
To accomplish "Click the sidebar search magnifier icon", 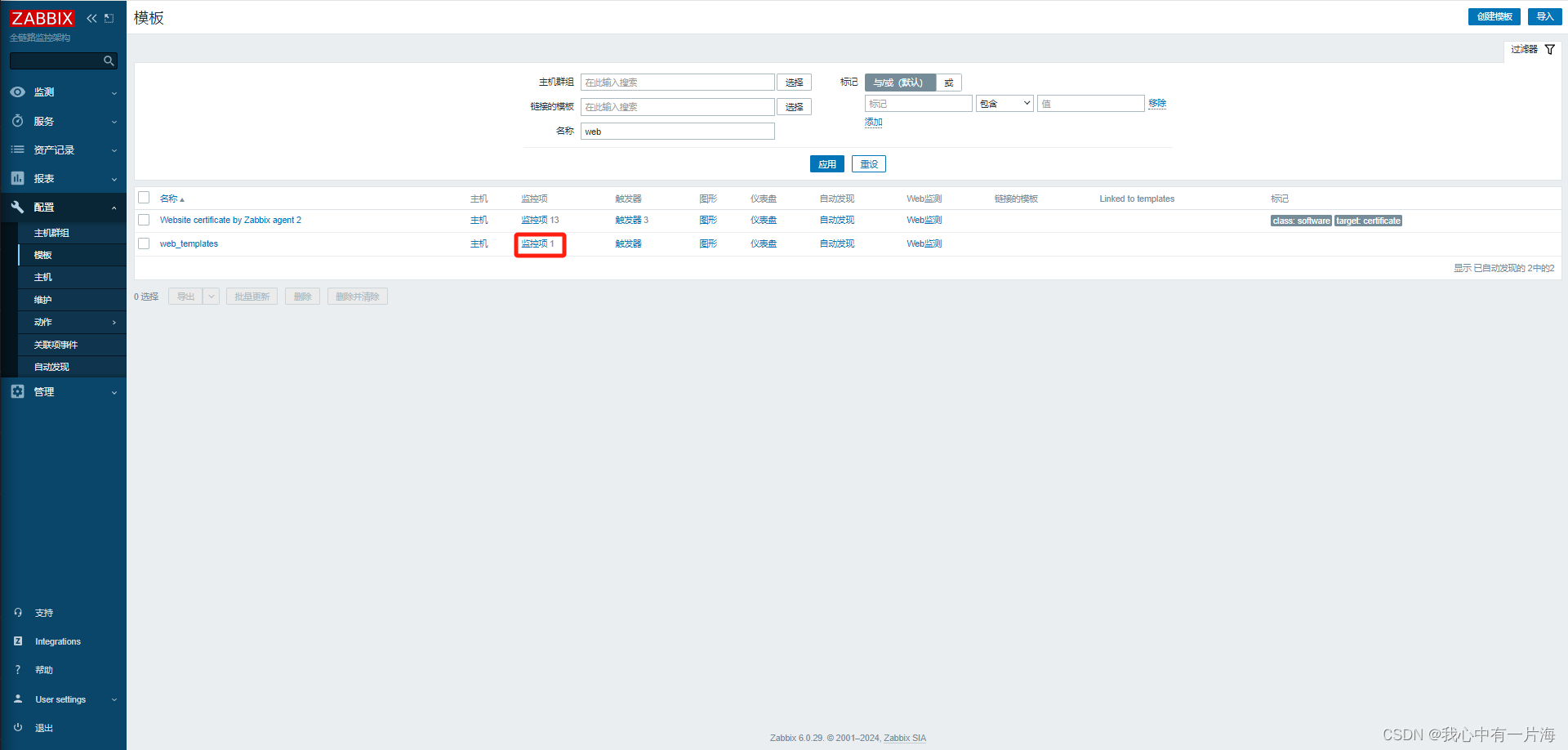I will pyautogui.click(x=109, y=61).
